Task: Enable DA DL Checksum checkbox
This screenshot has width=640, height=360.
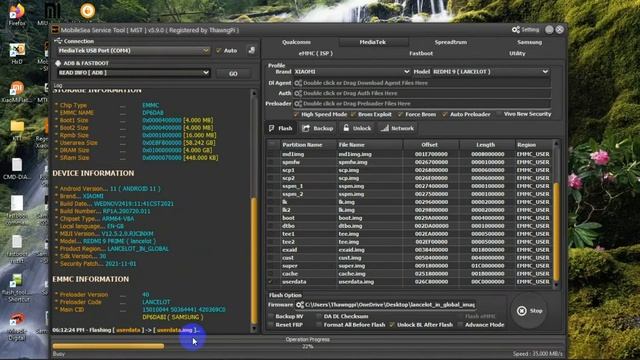Action: click(319, 316)
